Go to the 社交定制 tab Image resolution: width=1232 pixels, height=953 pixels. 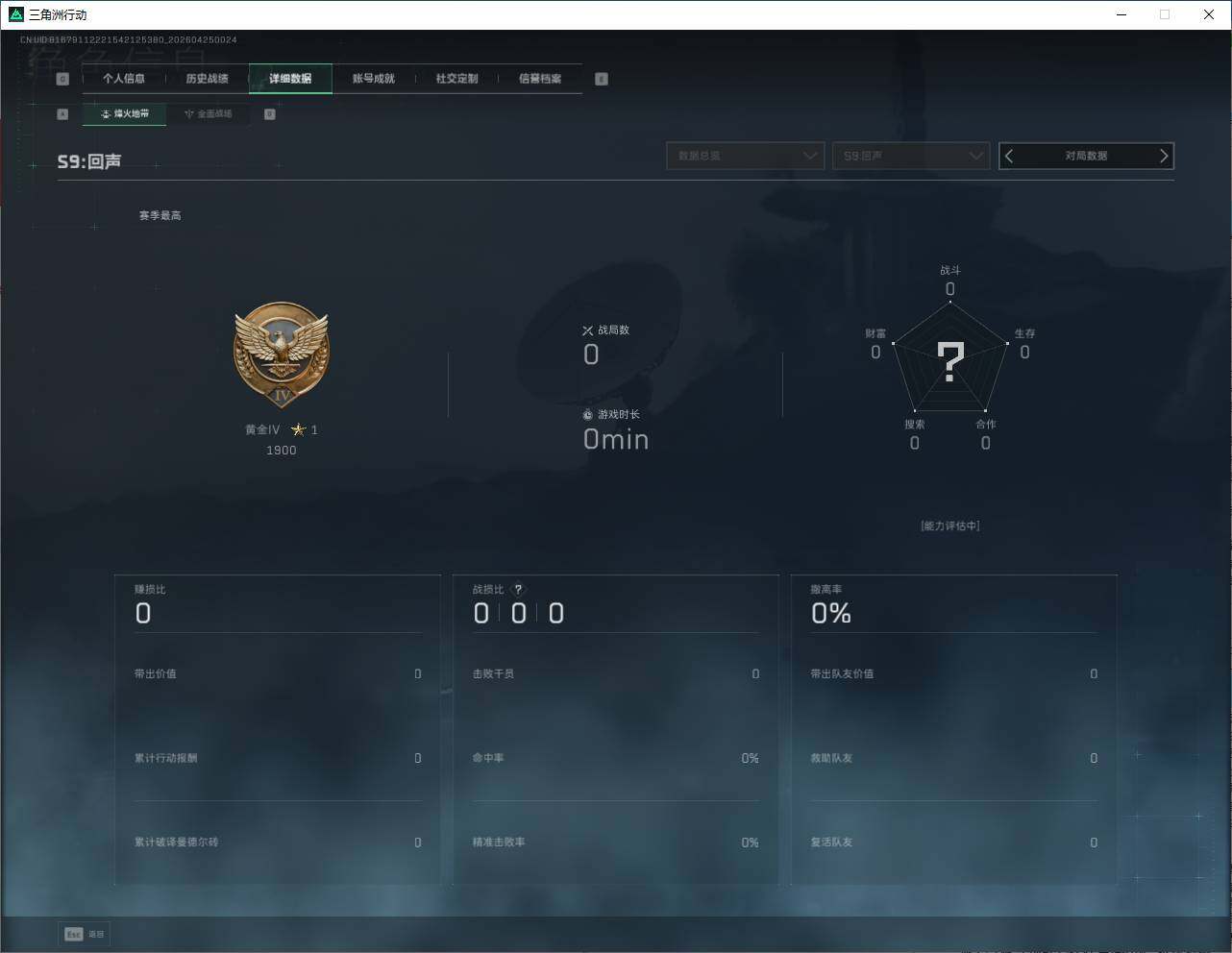click(x=456, y=79)
